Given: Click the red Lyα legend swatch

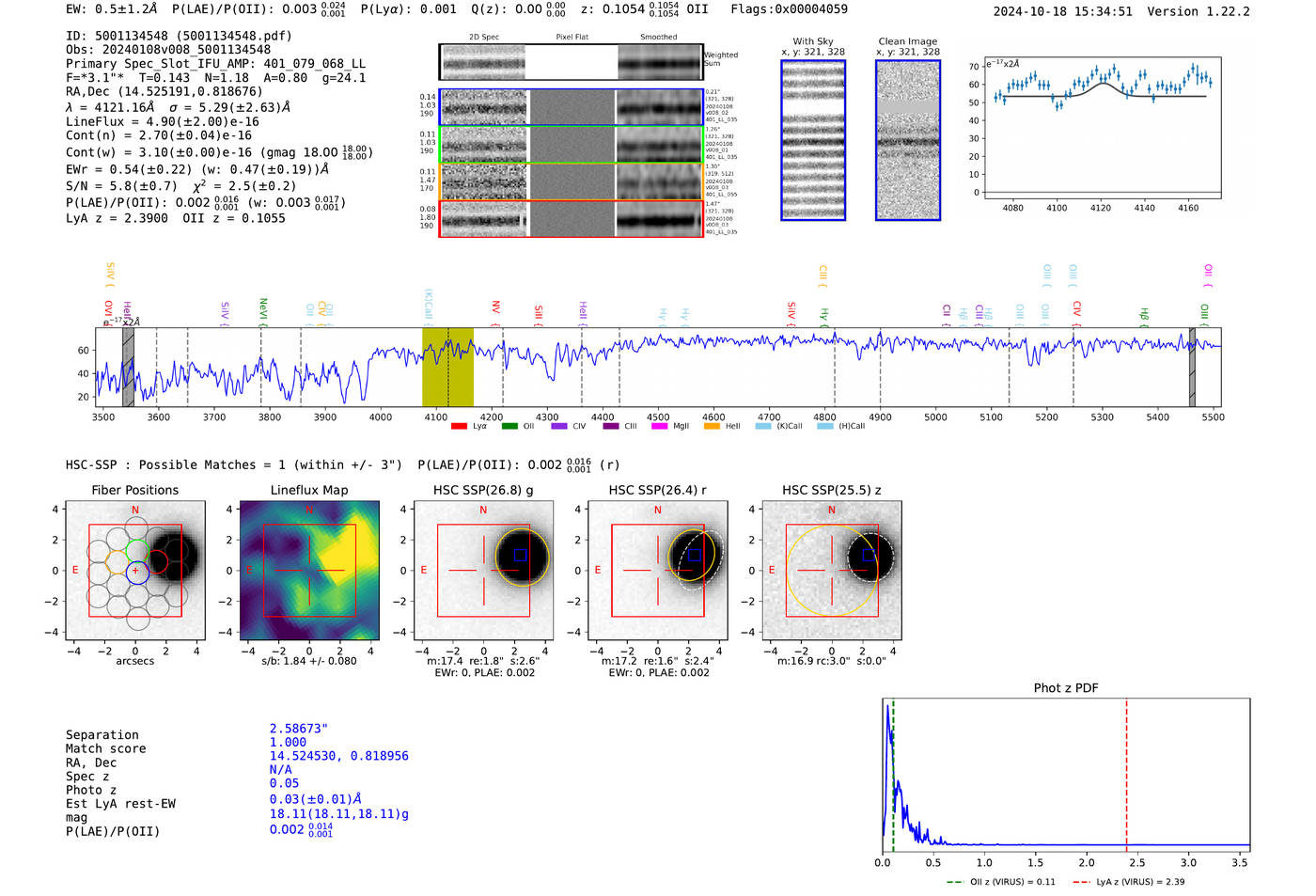Looking at the screenshot, I should 459,427.
